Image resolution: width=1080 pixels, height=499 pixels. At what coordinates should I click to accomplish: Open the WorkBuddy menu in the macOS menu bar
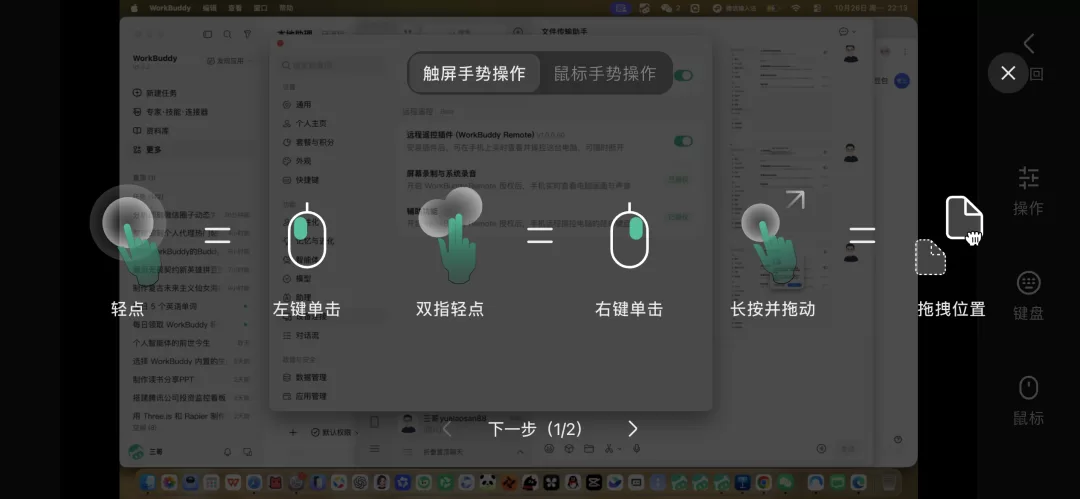(171, 8)
